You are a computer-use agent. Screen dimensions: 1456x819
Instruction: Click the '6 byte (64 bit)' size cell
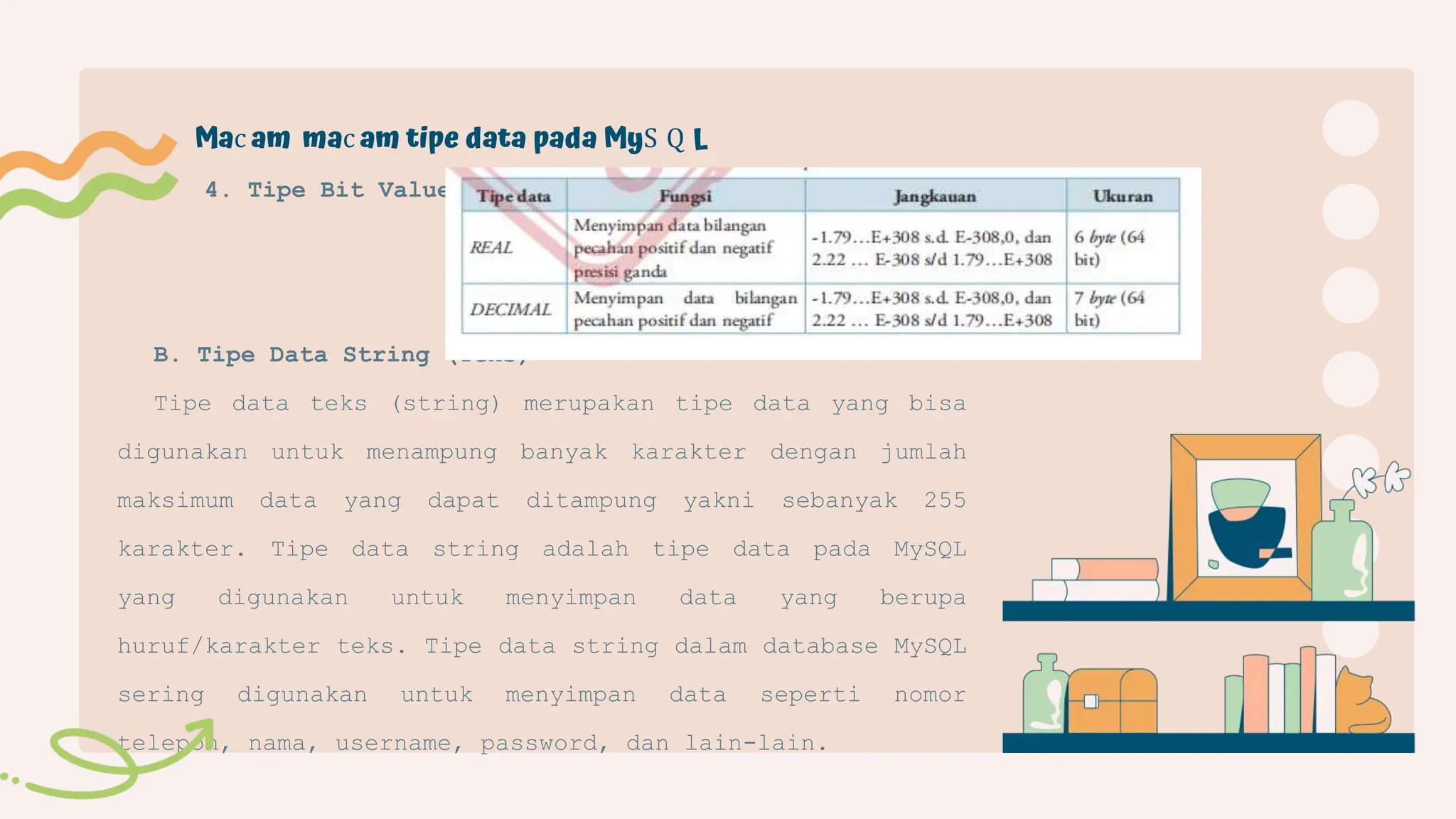click(x=1123, y=247)
